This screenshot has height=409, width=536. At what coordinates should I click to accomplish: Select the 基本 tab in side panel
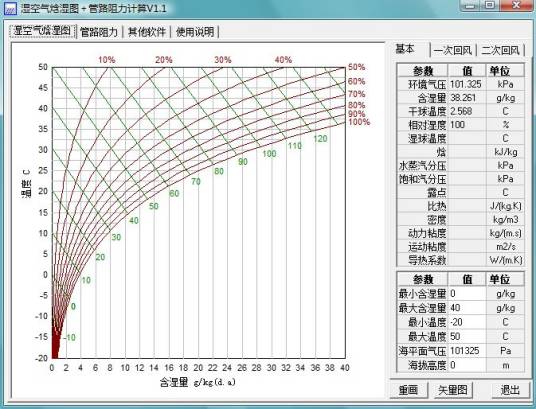[406, 49]
